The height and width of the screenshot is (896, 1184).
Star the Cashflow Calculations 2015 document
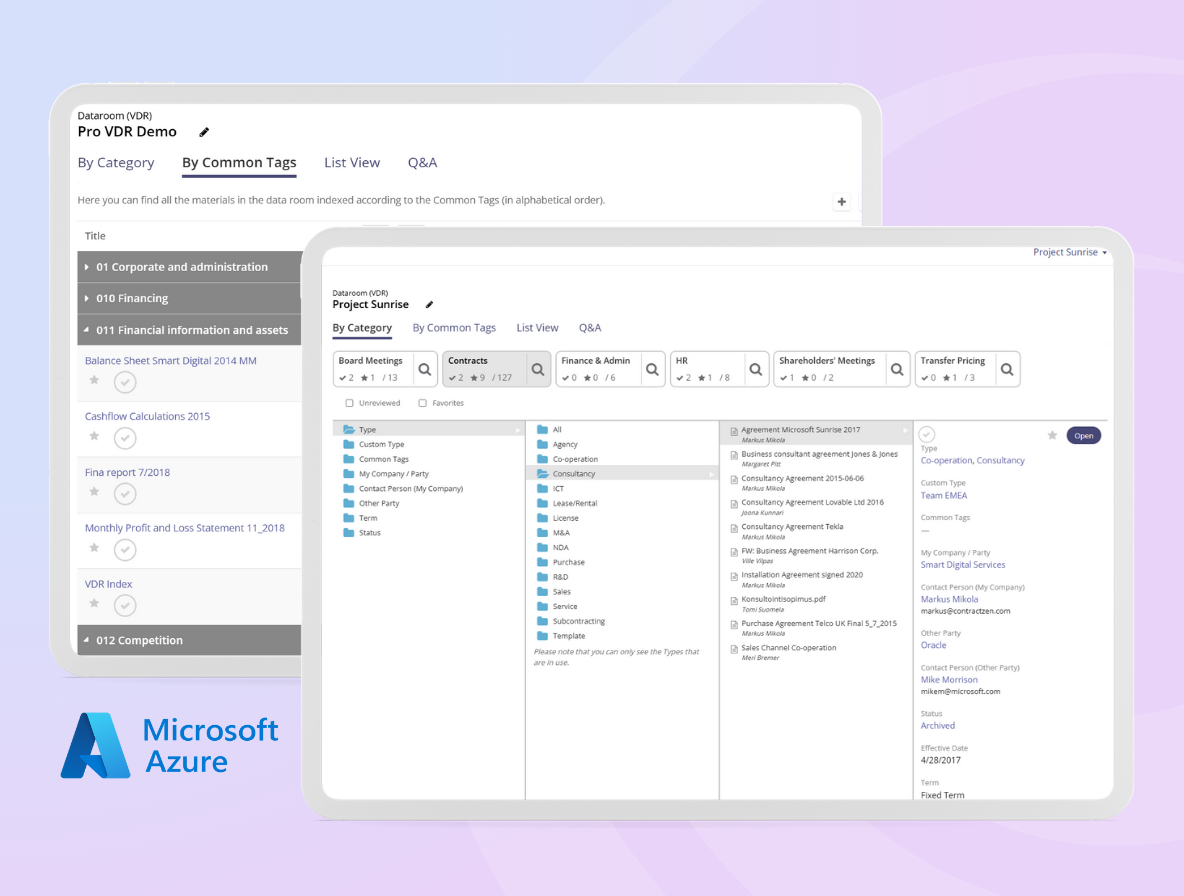click(x=94, y=436)
